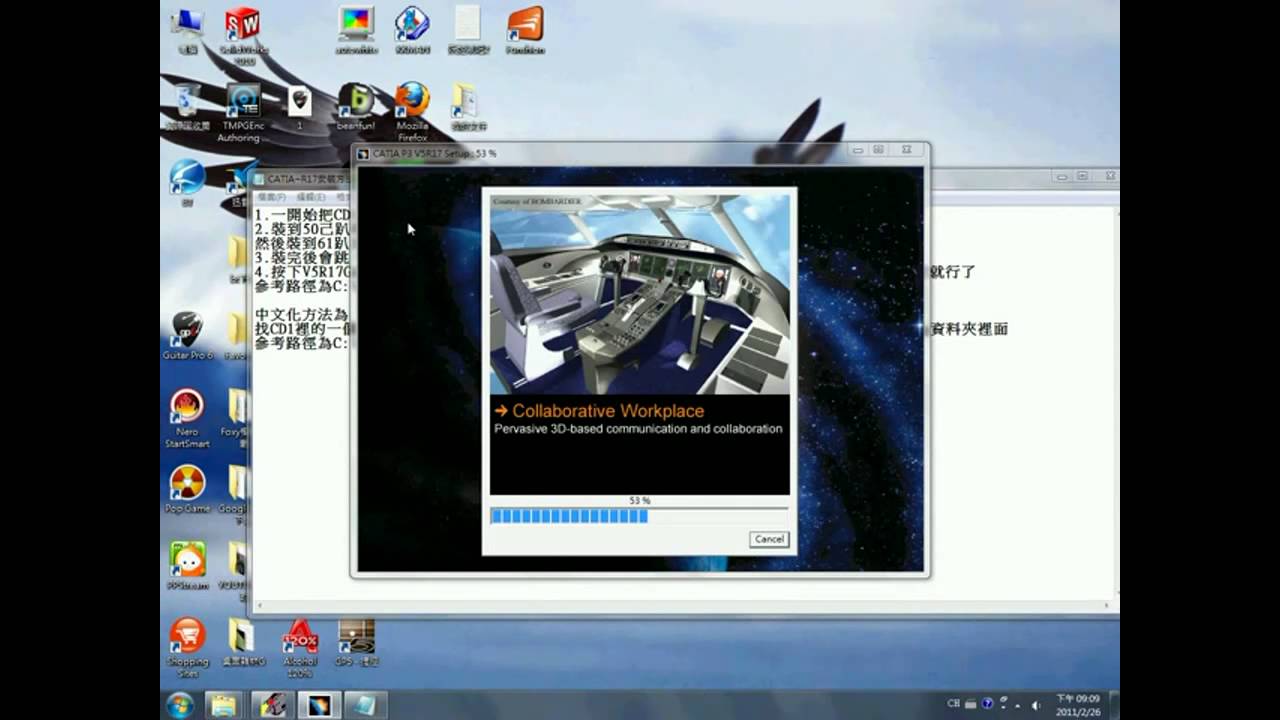
Task: Open the folder shortcut beside Firefox
Action: (468, 108)
